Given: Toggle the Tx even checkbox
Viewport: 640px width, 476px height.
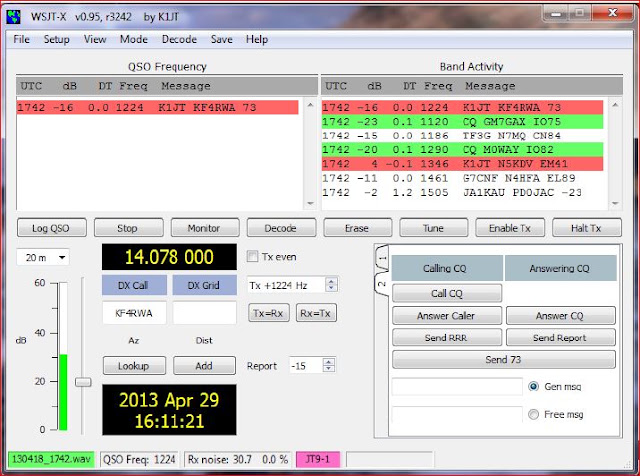Looking at the screenshot, I should (x=253, y=257).
